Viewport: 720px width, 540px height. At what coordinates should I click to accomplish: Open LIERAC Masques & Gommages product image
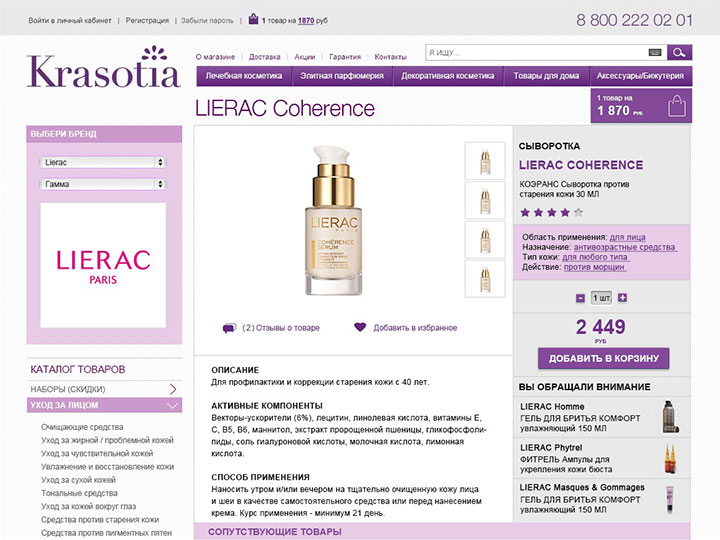tap(670, 500)
